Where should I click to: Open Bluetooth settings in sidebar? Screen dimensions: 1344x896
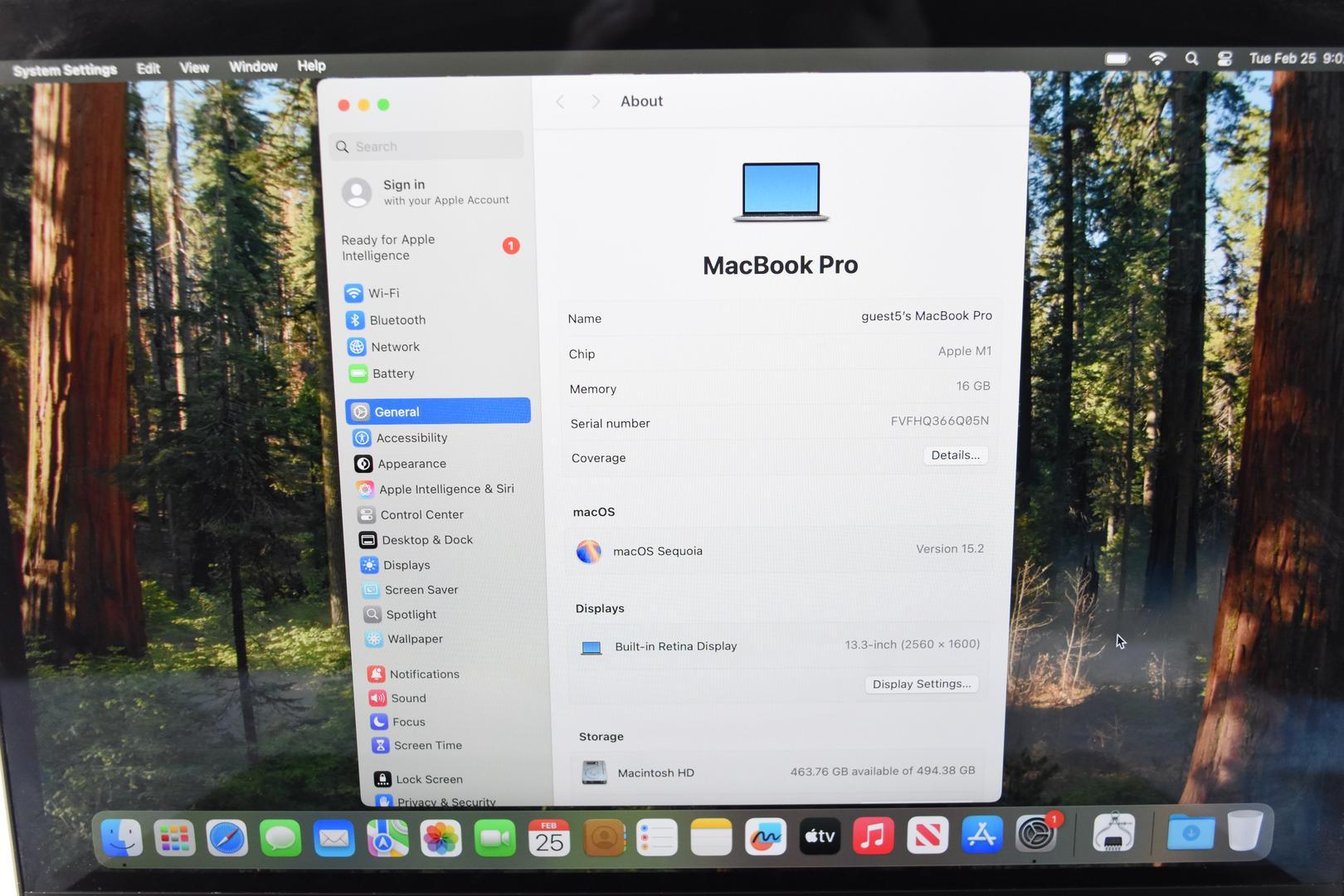tap(386, 320)
